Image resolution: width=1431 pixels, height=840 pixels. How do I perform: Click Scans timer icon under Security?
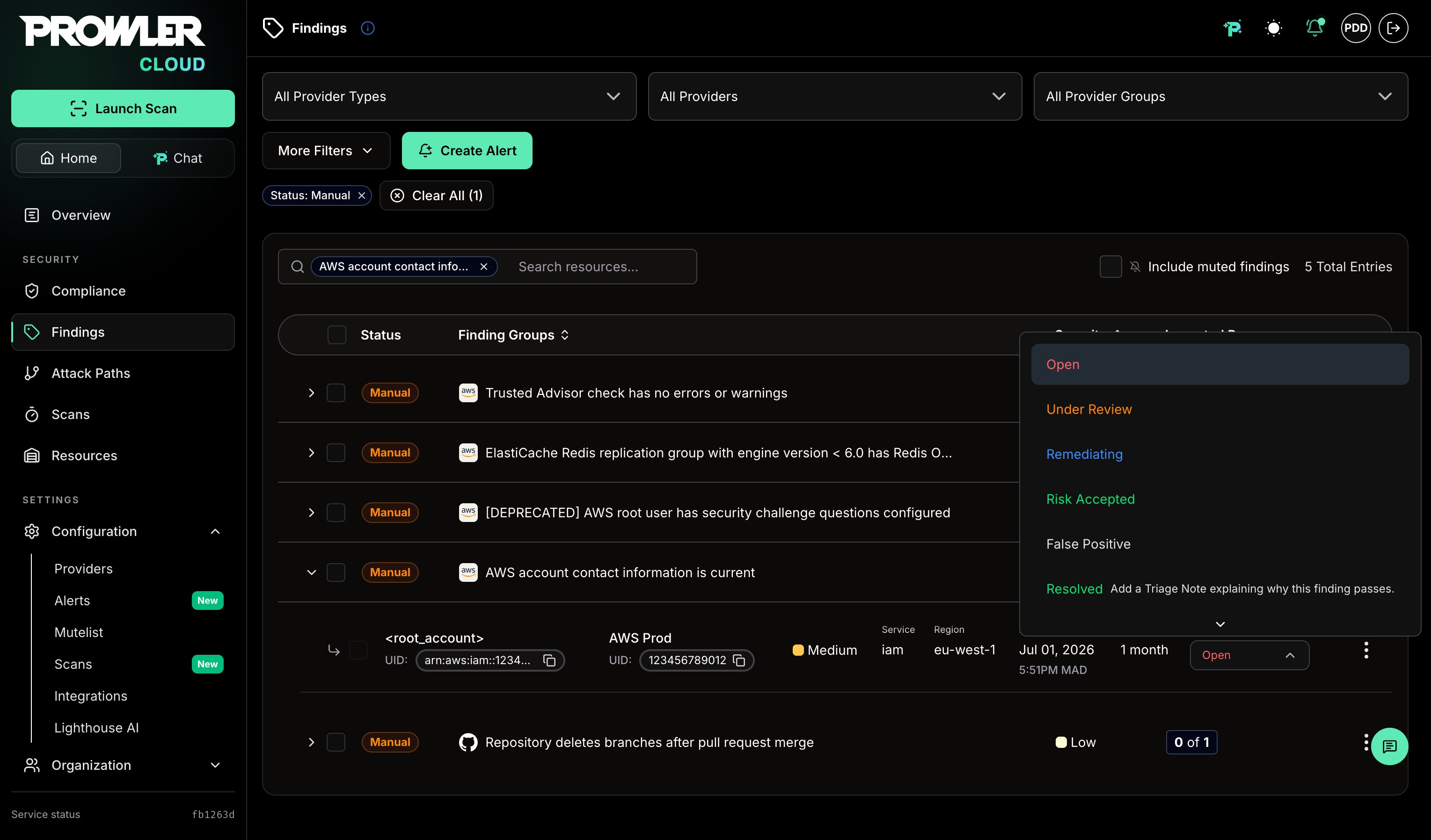click(x=32, y=414)
